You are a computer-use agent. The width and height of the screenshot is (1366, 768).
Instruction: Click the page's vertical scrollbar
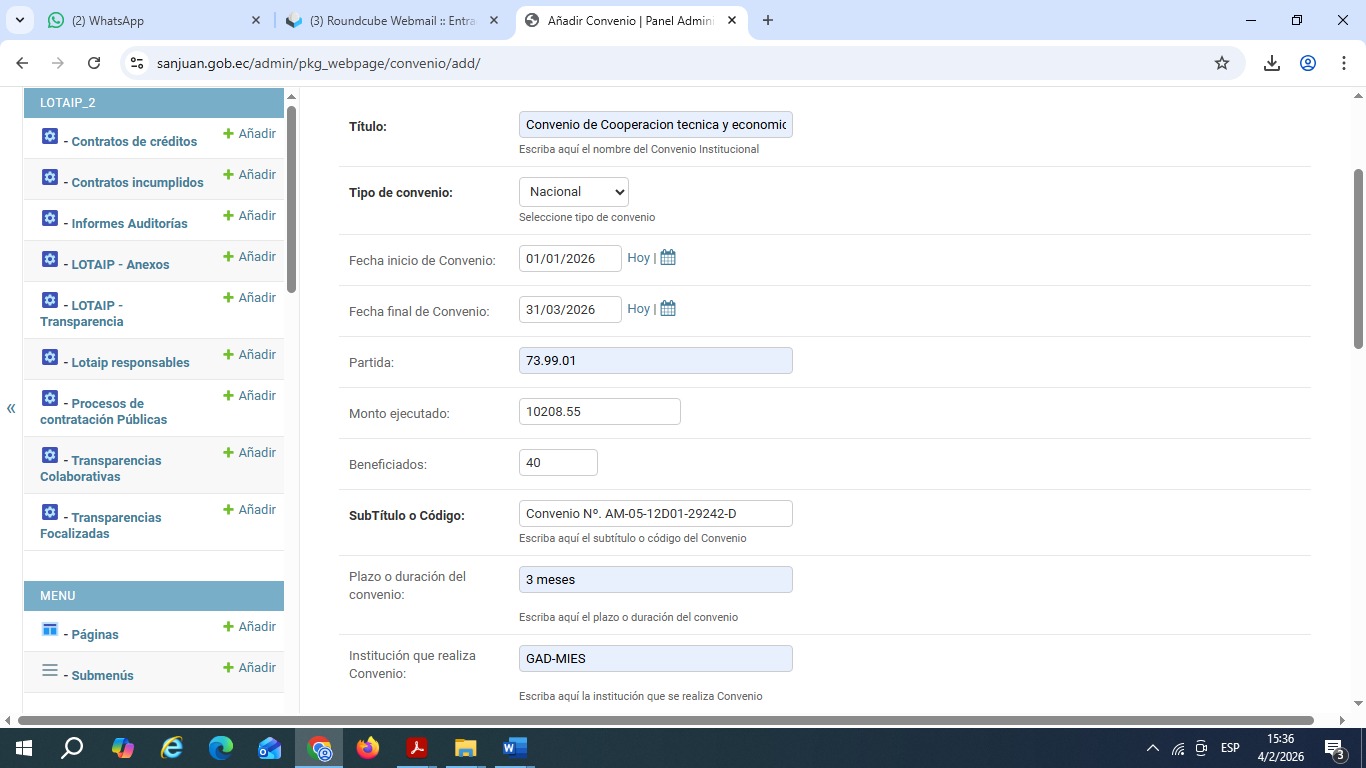pos(1358,260)
